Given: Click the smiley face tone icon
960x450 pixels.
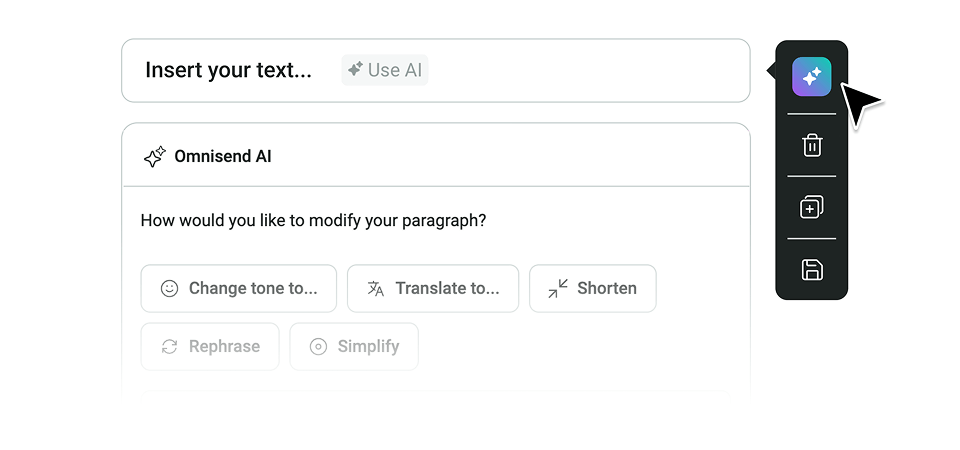Looking at the screenshot, I should point(169,288).
